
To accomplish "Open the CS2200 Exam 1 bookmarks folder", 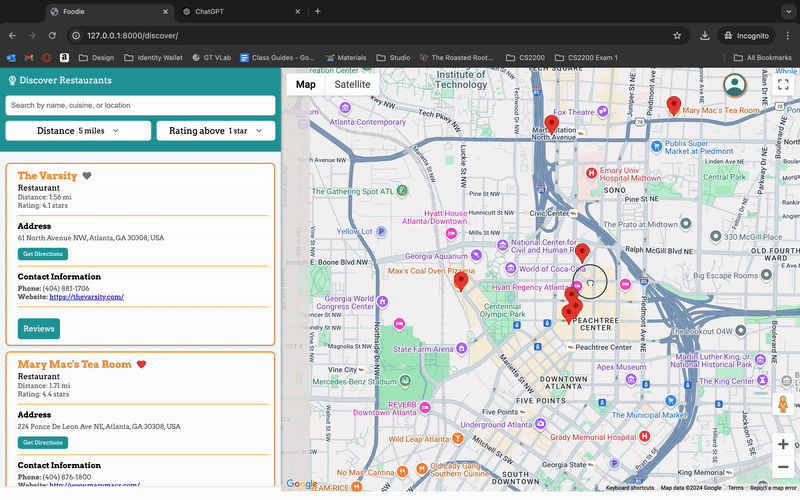I will 586,58.
